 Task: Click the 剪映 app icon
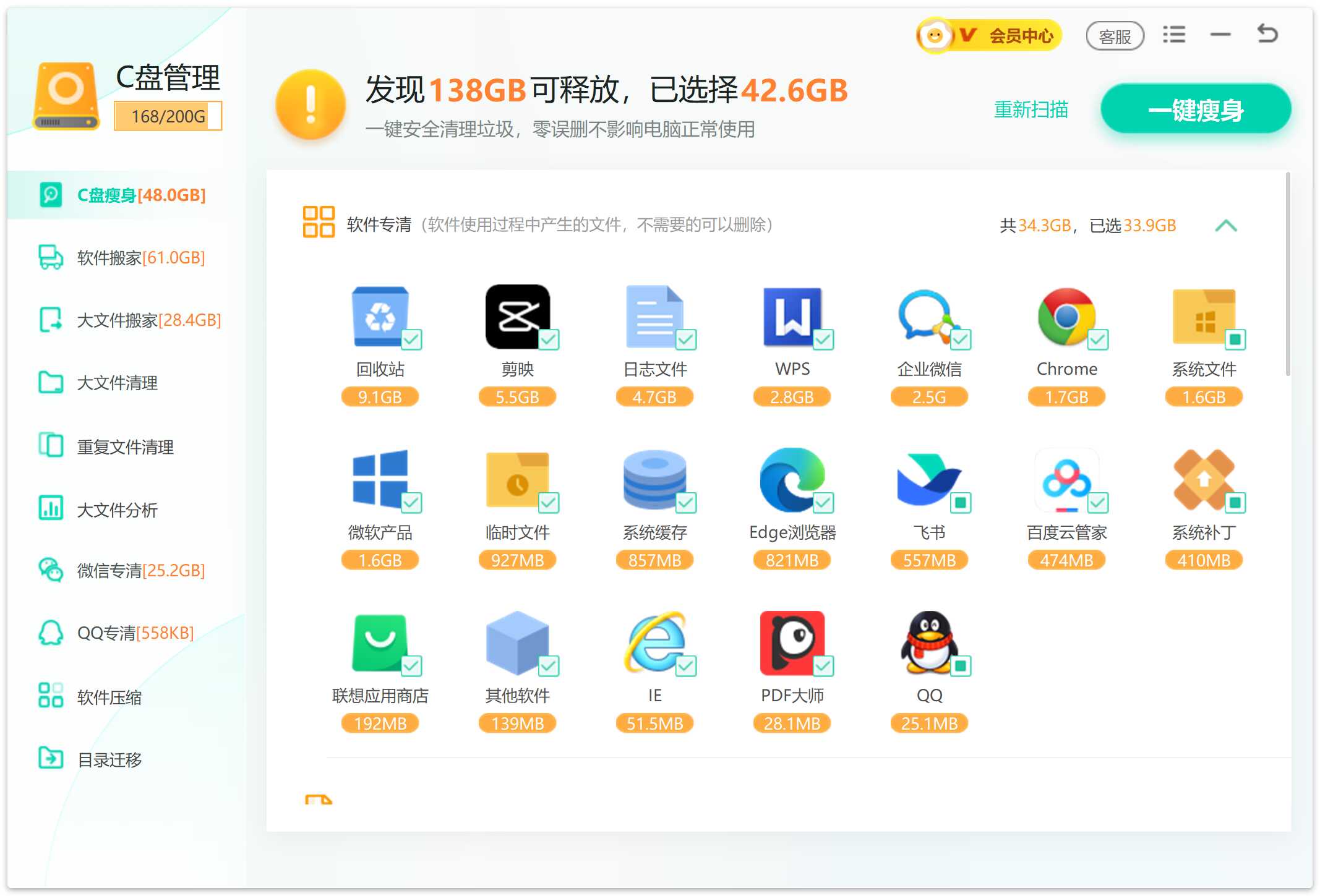517,317
